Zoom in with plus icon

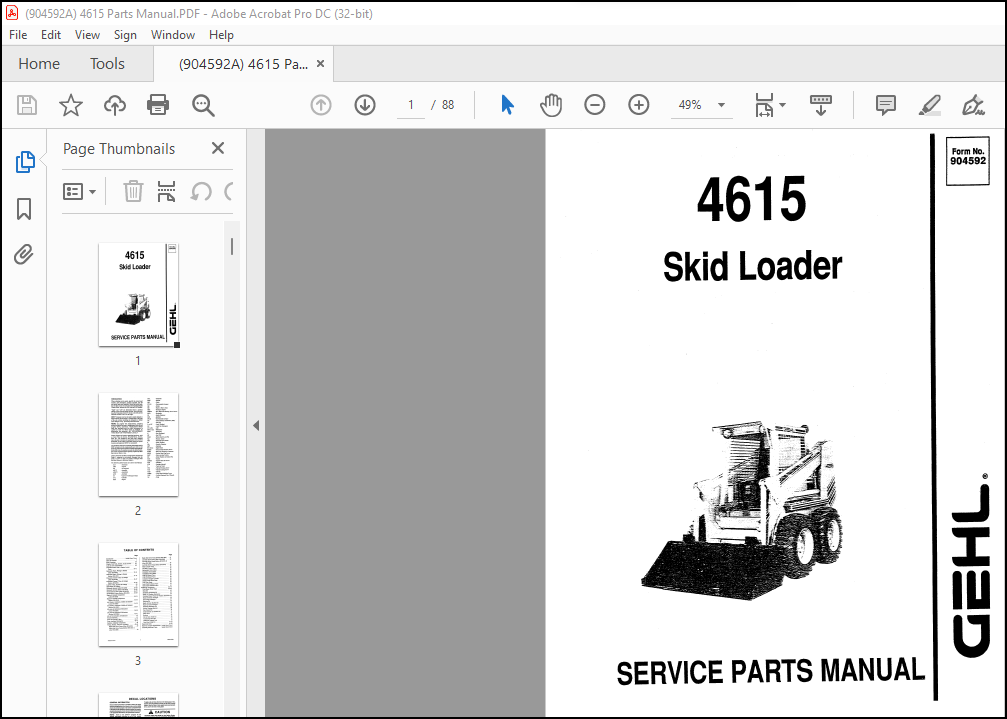pos(638,105)
